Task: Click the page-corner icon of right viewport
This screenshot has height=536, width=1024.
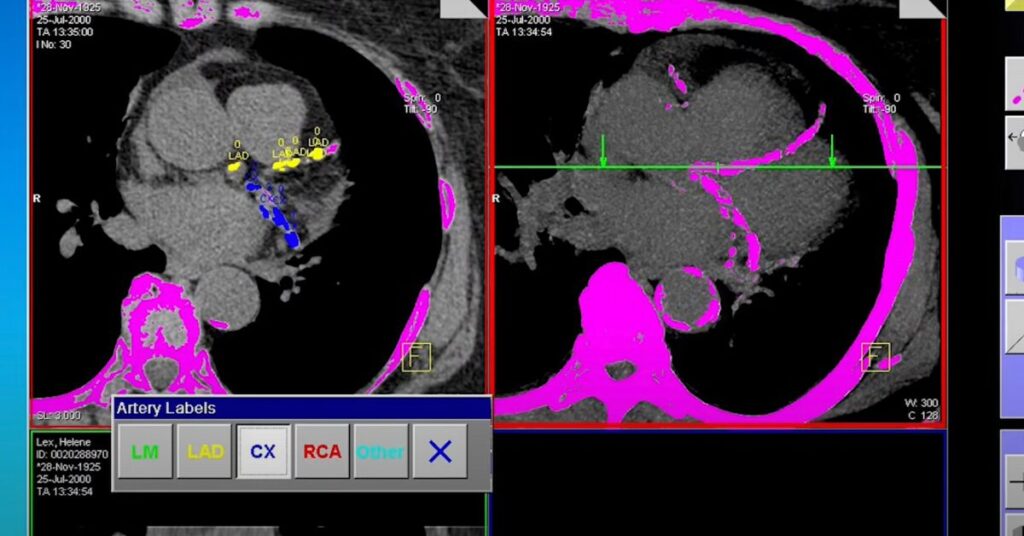Action: coord(921,7)
